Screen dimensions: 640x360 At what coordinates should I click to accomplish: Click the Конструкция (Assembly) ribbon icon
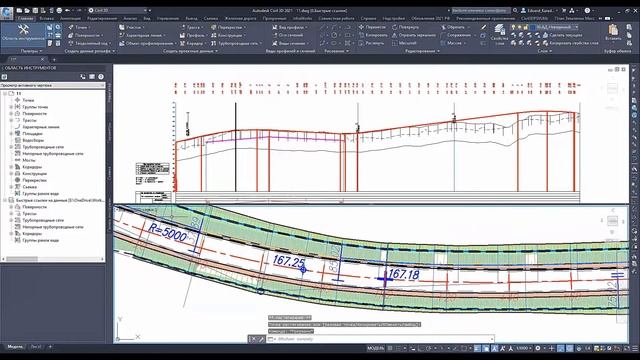pos(213,35)
